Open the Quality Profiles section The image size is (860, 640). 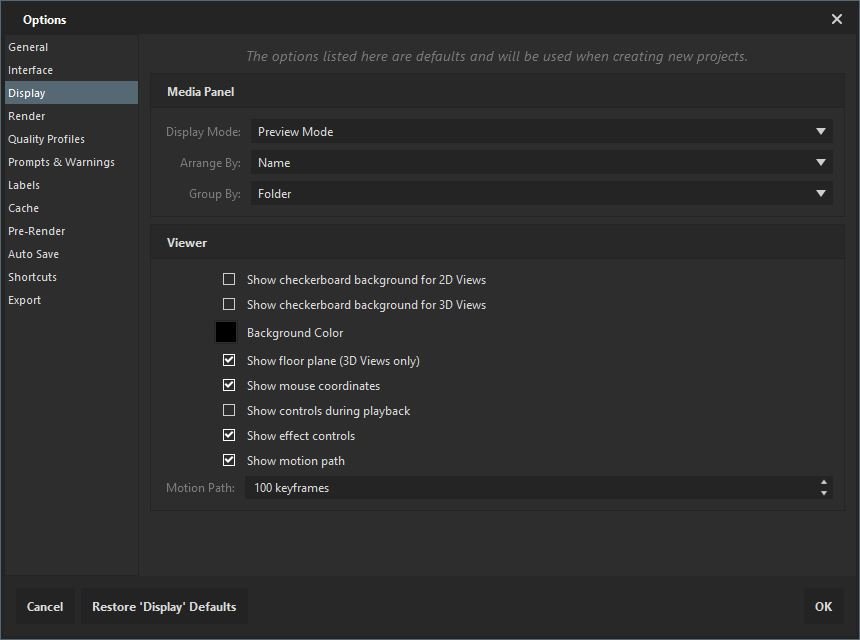pyautogui.click(x=46, y=139)
